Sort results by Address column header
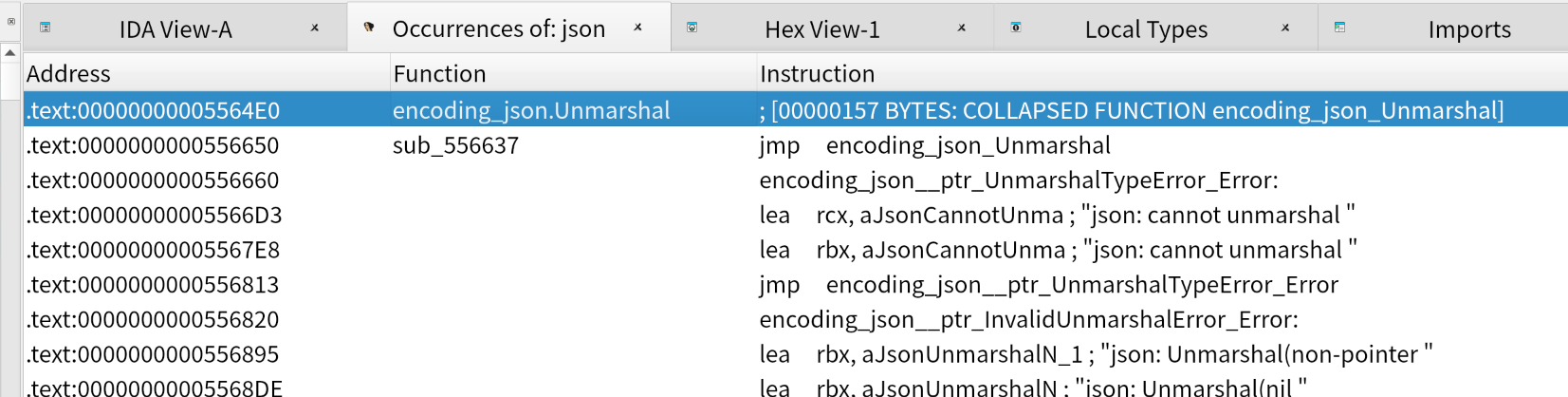The width and height of the screenshot is (1568, 397). coord(68,73)
